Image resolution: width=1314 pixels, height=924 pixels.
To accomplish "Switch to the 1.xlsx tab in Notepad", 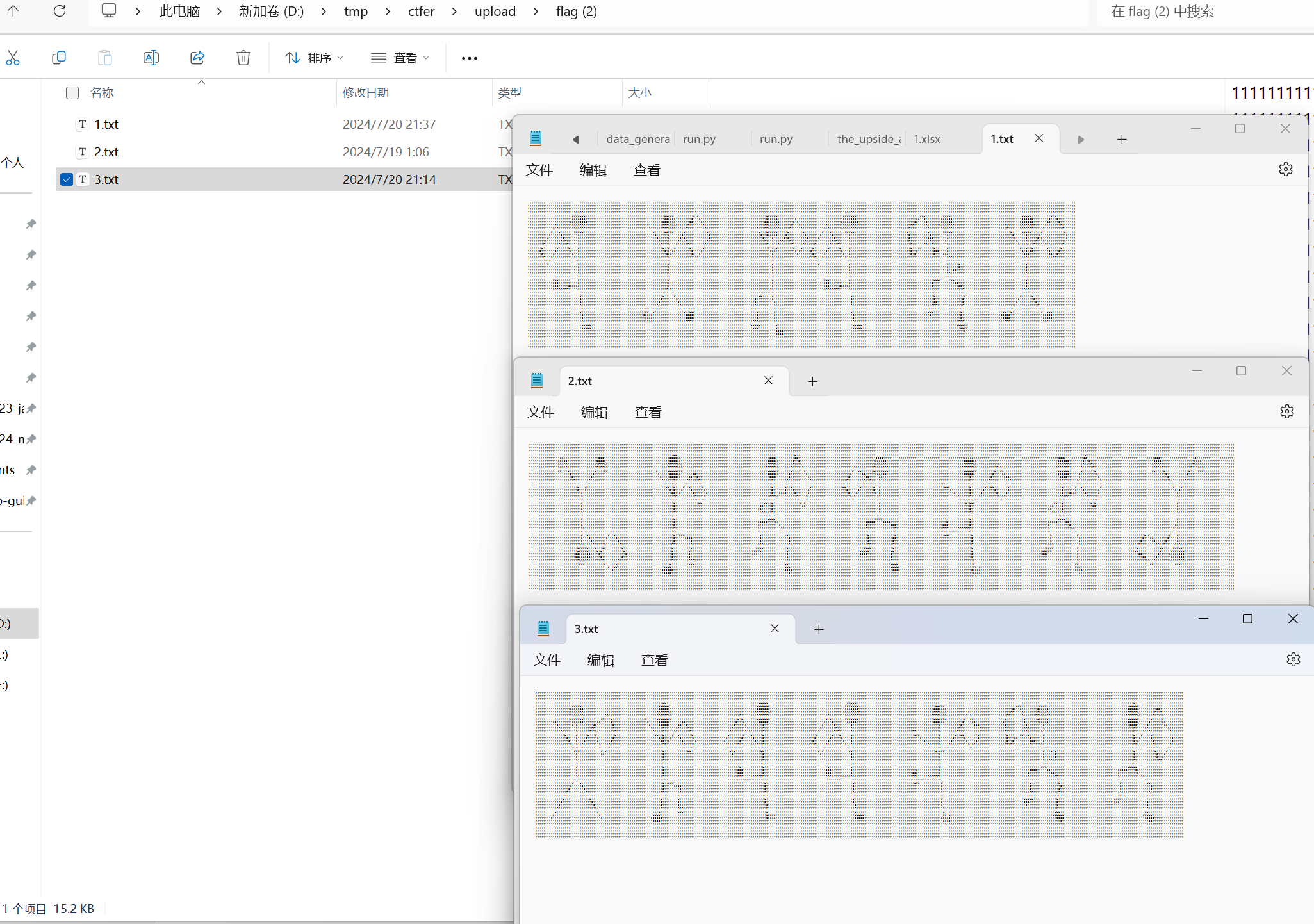I will click(927, 139).
